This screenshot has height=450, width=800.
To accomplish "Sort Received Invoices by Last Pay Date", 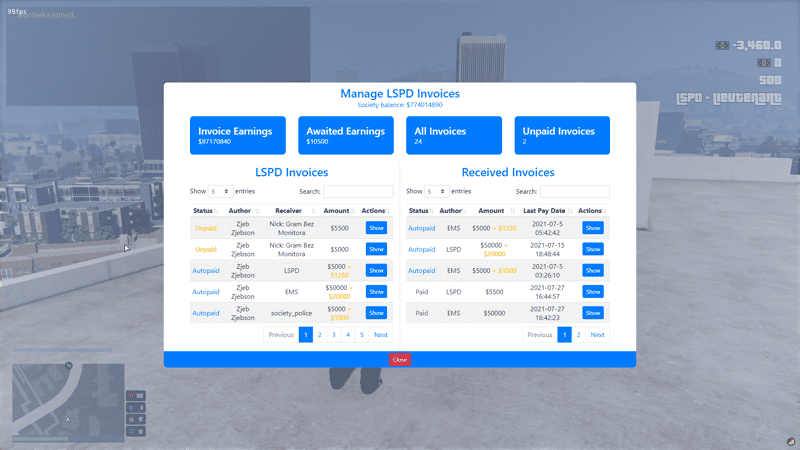I will click(x=546, y=211).
